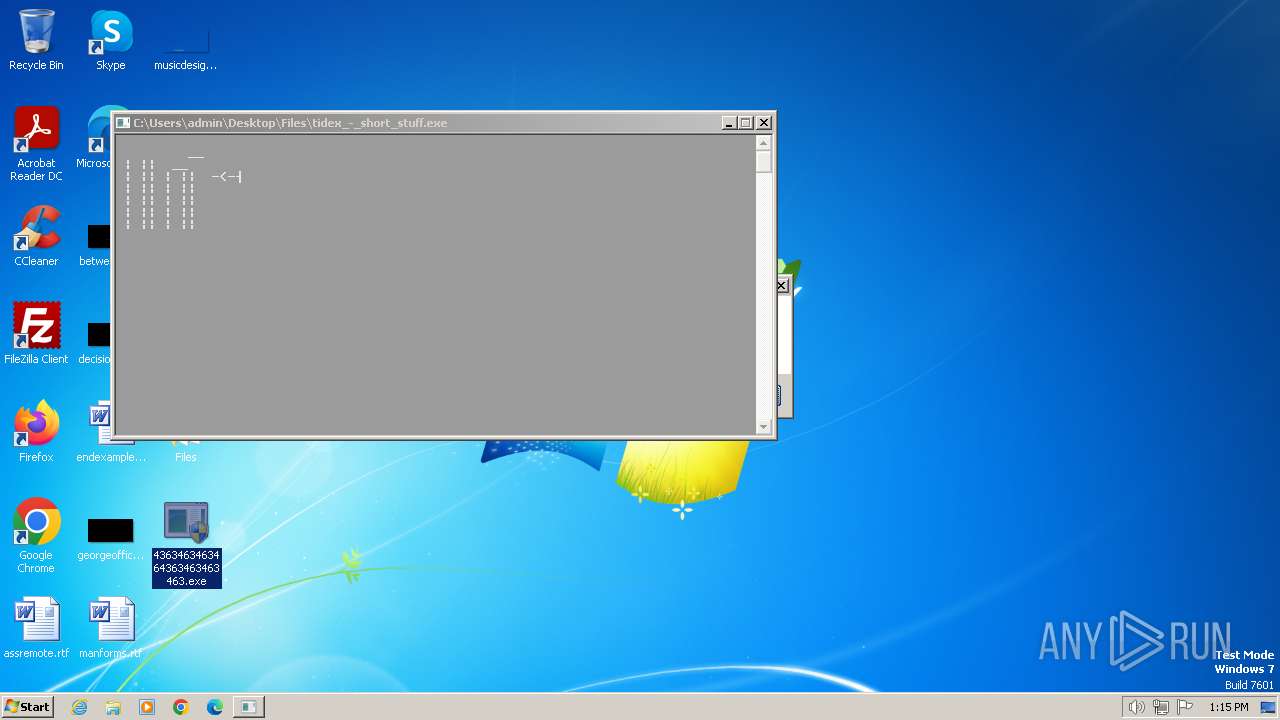1280x720 pixels.
Task: Click the Files folder label on desktop
Action: coord(186,457)
